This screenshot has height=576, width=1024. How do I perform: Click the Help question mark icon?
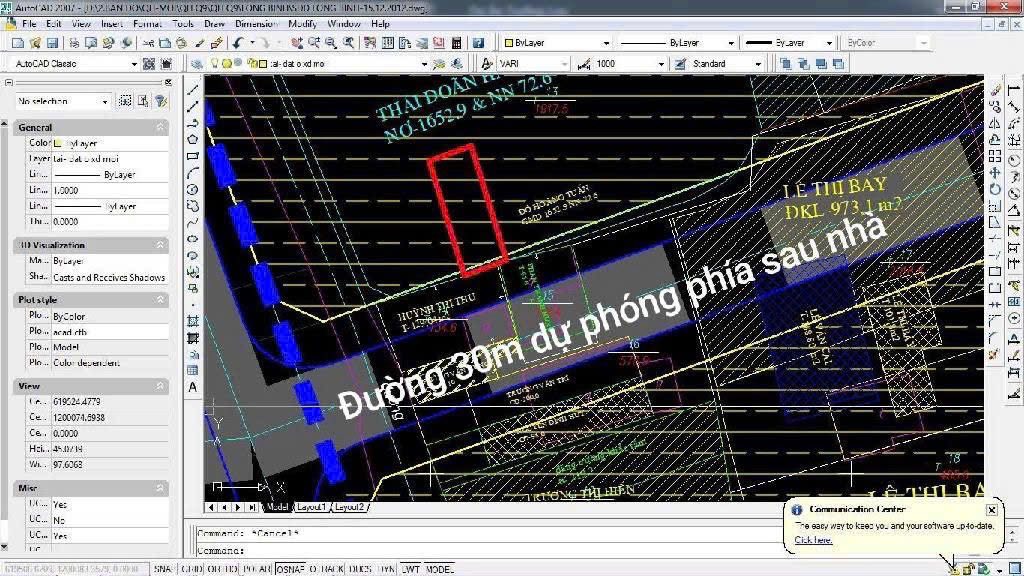pyautogui.click(x=479, y=43)
